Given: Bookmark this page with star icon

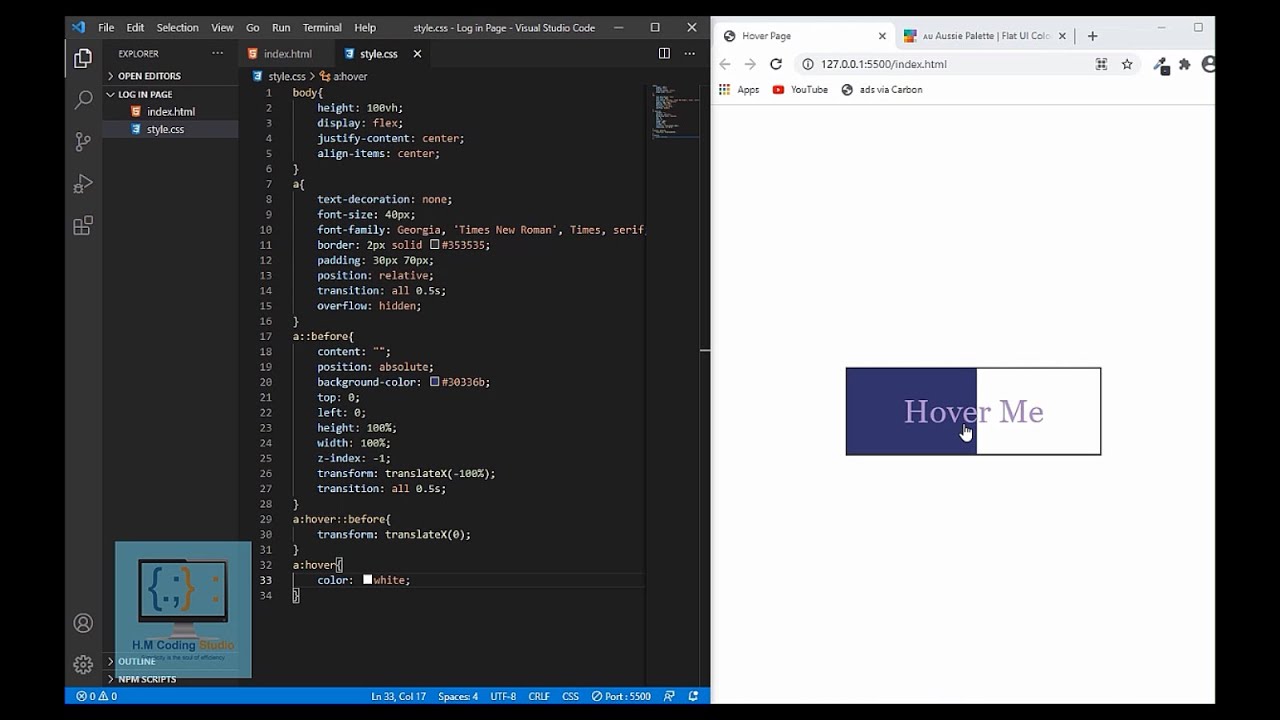Looking at the screenshot, I should (1127, 64).
